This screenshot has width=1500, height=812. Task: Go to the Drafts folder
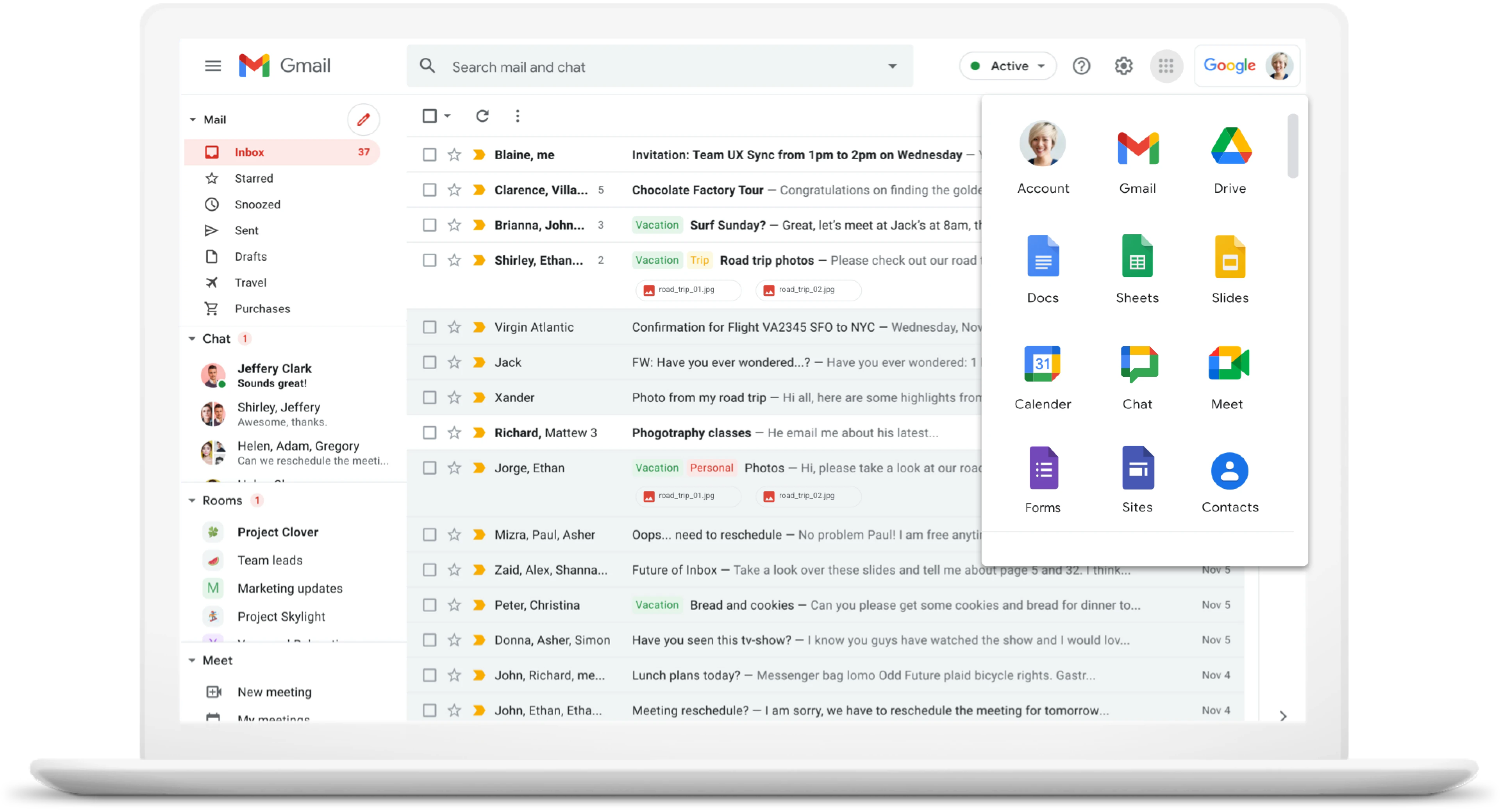[250, 257]
